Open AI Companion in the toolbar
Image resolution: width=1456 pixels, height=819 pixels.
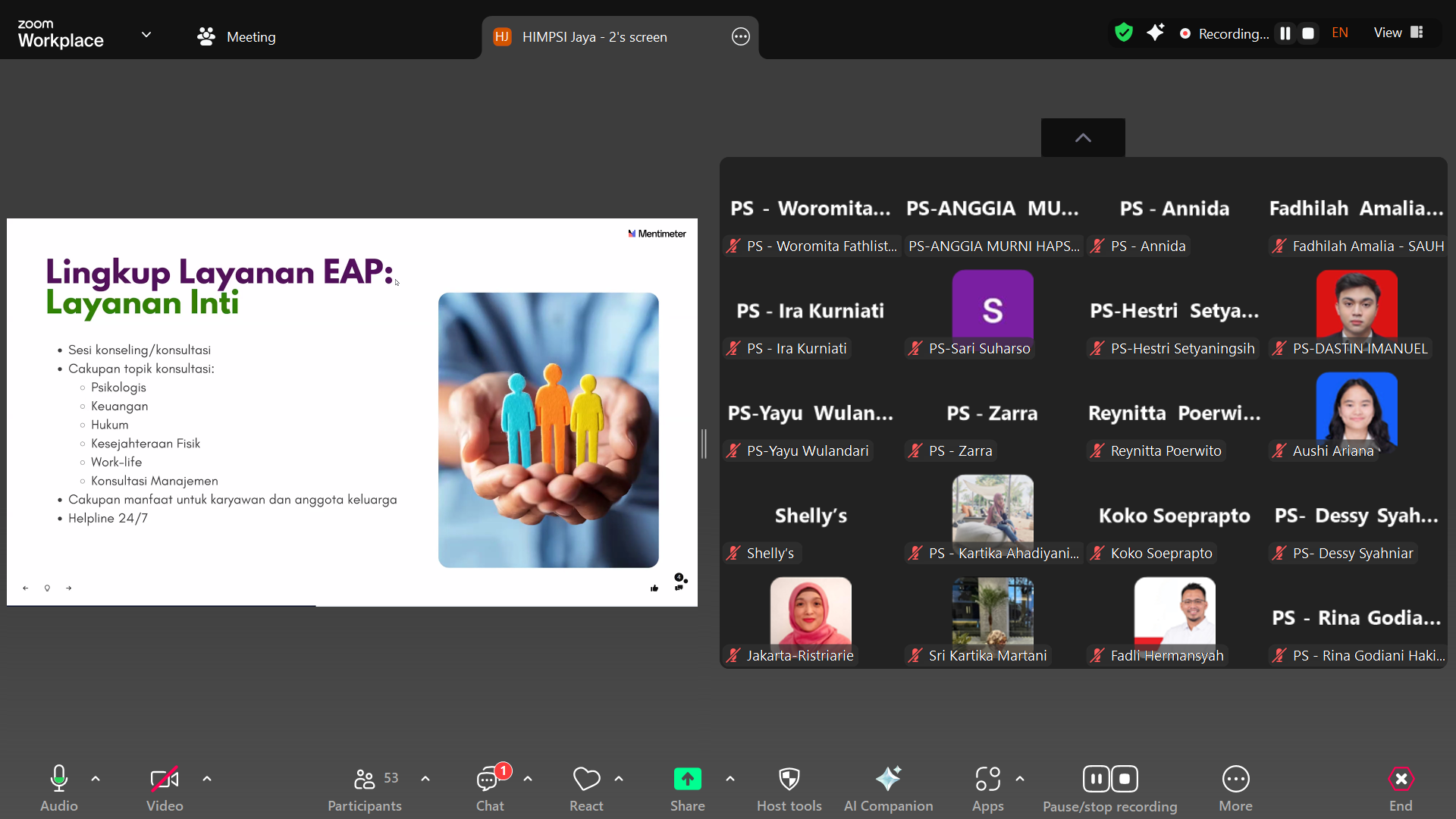(889, 789)
